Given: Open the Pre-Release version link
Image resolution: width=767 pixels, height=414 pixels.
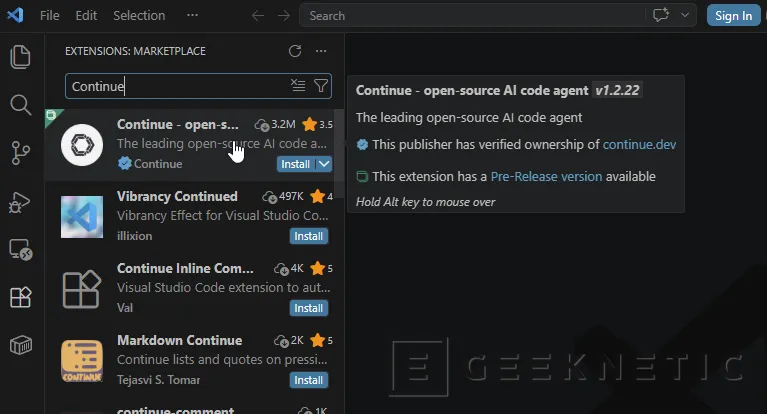Looking at the screenshot, I should tap(546, 176).
